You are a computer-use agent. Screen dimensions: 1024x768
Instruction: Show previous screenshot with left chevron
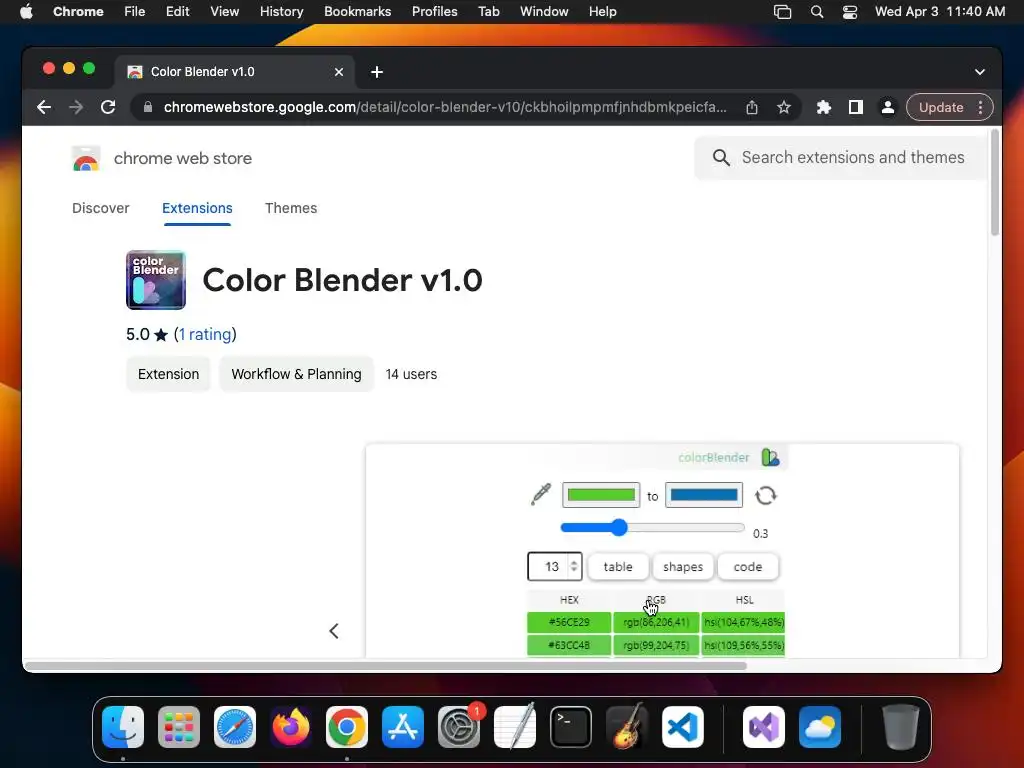pyautogui.click(x=334, y=631)
